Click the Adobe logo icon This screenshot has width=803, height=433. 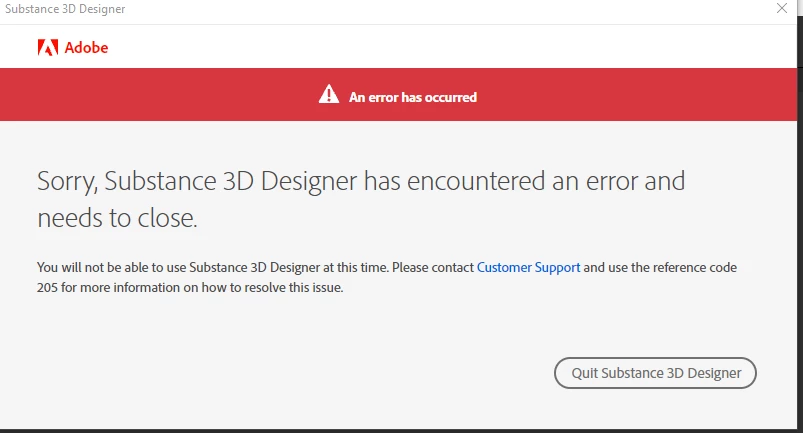(x=48, y=48)
